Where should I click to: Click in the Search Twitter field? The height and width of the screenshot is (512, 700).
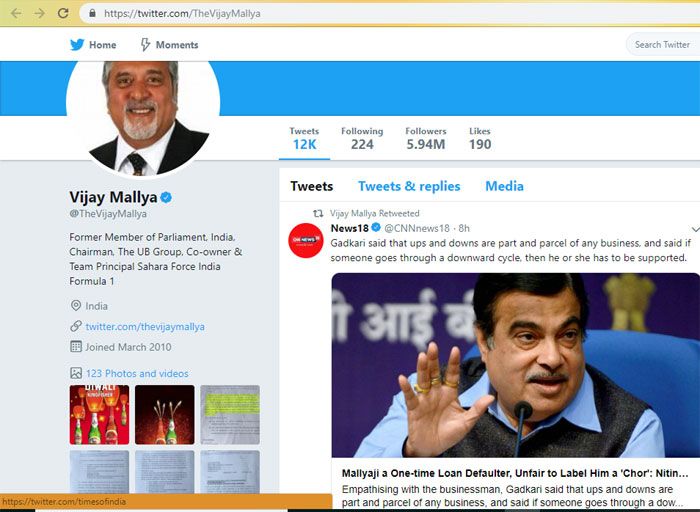[x=663, y=45]
